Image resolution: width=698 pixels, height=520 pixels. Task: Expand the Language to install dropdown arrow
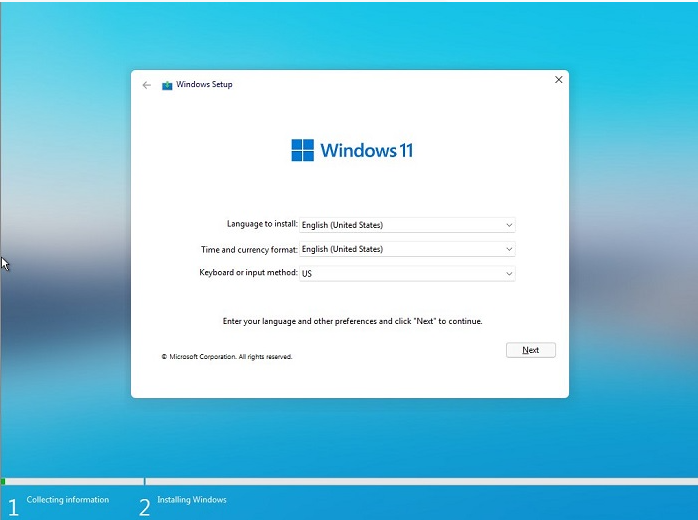[x=509, y=225]
